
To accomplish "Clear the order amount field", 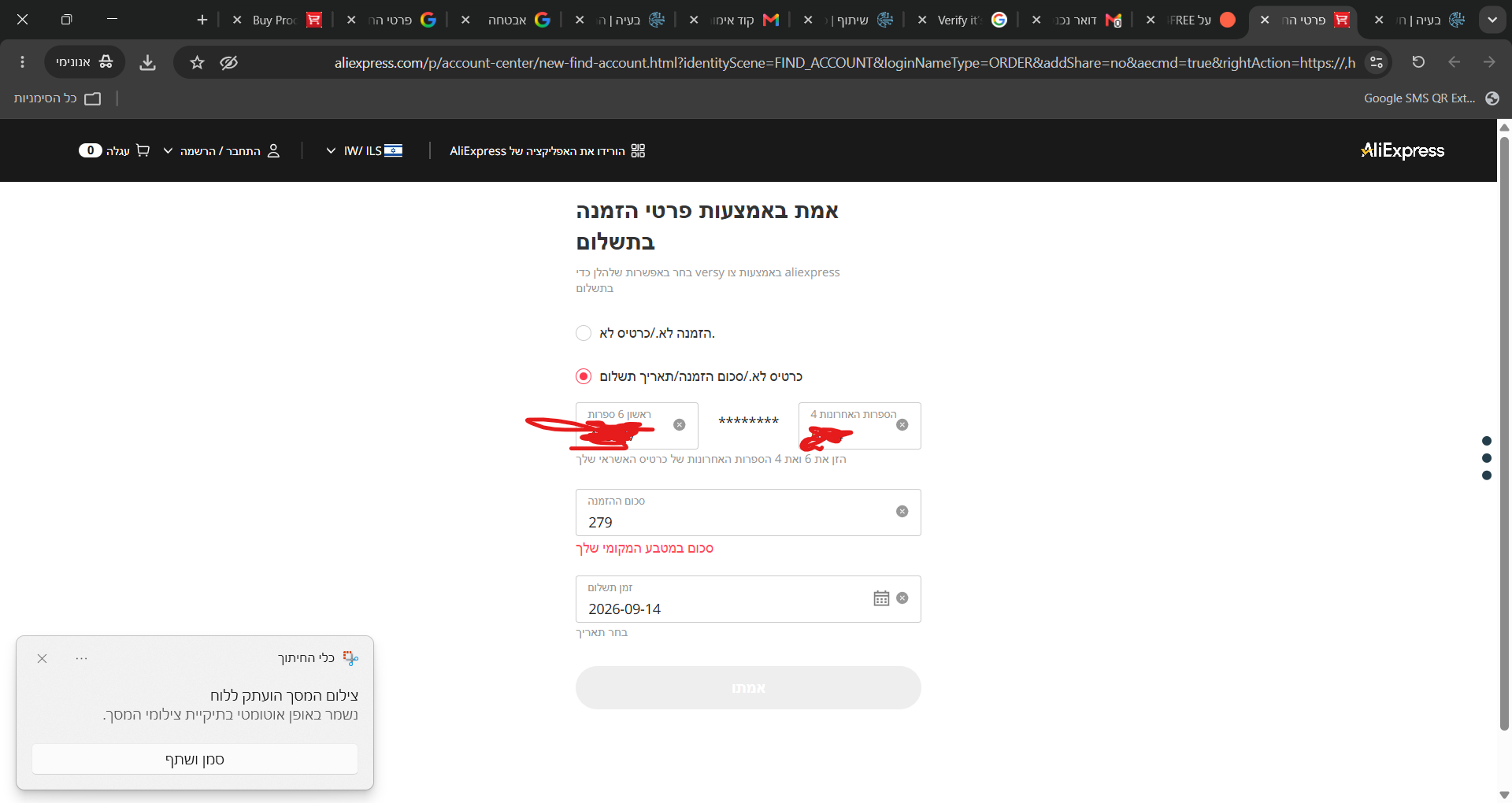I will tap(902, 512).
